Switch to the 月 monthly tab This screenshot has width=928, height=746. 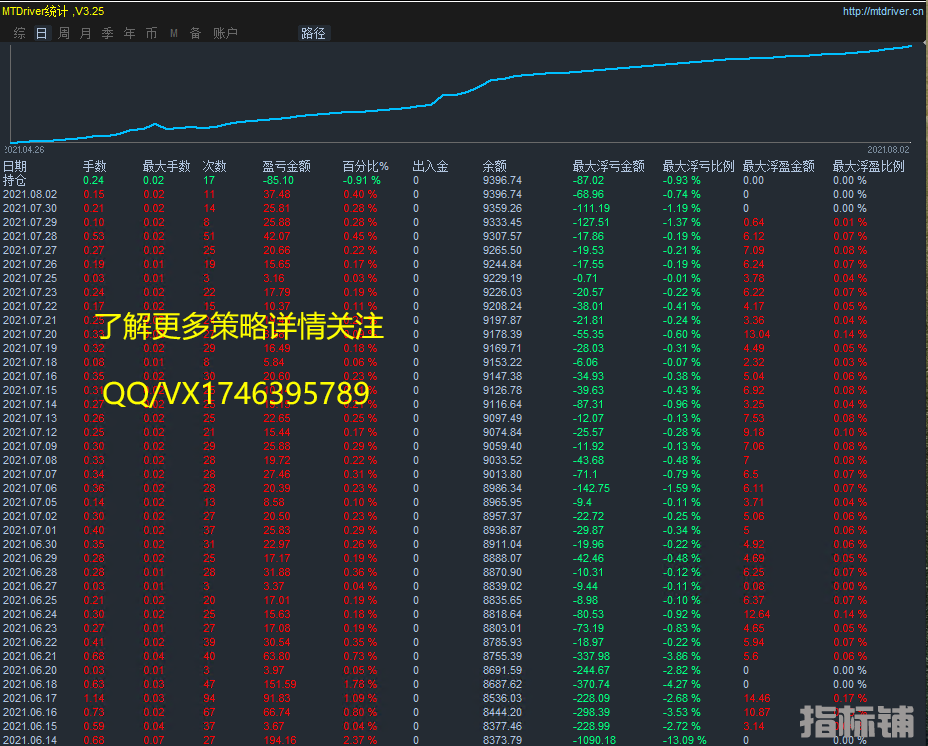(x=85, y=33)
